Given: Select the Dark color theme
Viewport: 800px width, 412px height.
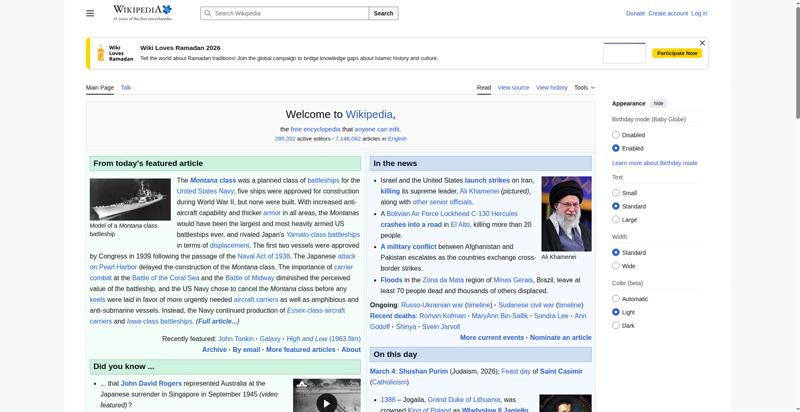Looking at the screenshot, I should tap(616, 325).
